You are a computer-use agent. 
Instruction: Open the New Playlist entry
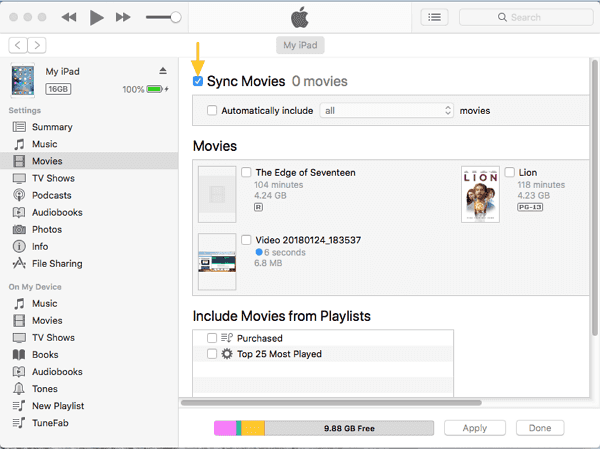click(x=58, y=406)
